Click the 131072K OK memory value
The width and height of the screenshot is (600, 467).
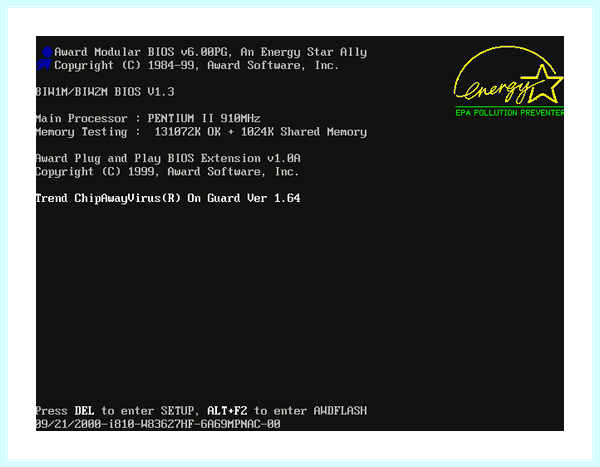point(188,132)
